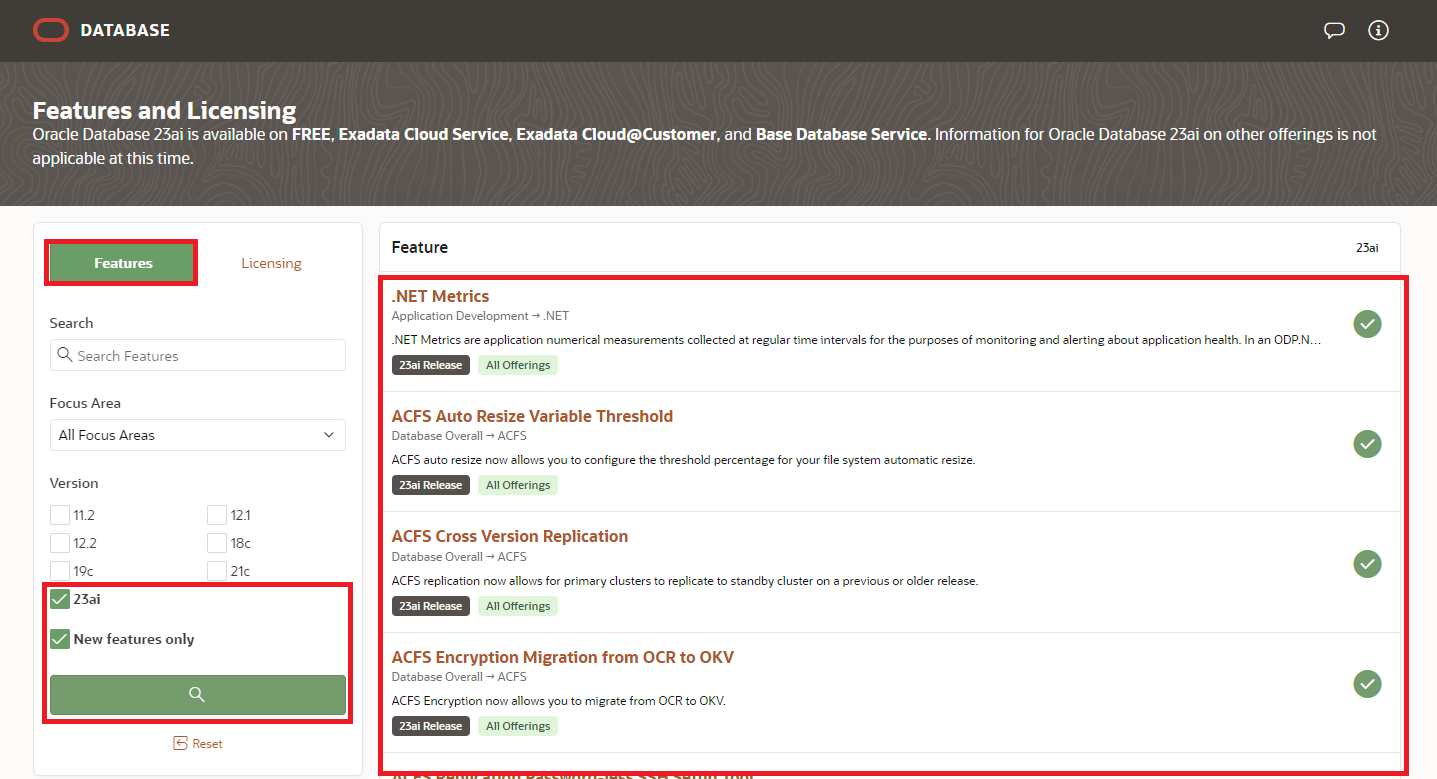Open the feedback chat bubble icon
Screen dimensions: 1437x779
pos(1334,30)
